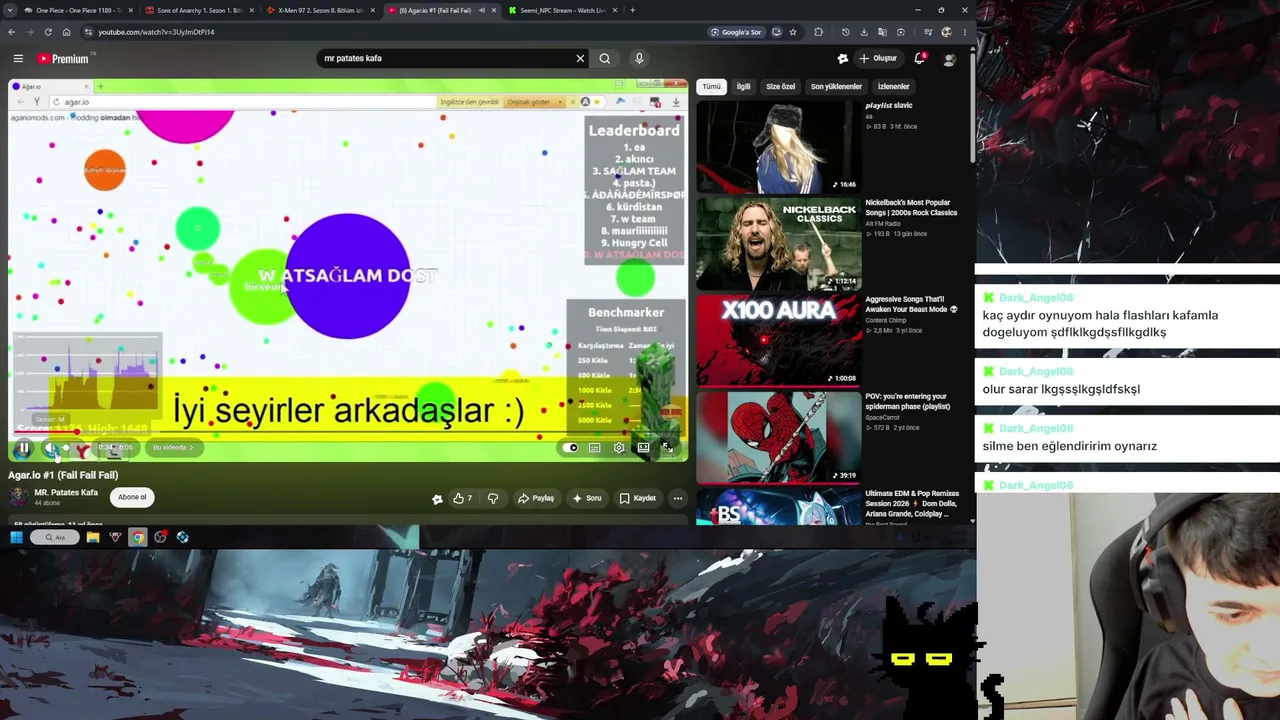Switch to the One Piece browser tab
Image resolution: width=1280 pixels, height=720 pixels.
pos(78,10)
